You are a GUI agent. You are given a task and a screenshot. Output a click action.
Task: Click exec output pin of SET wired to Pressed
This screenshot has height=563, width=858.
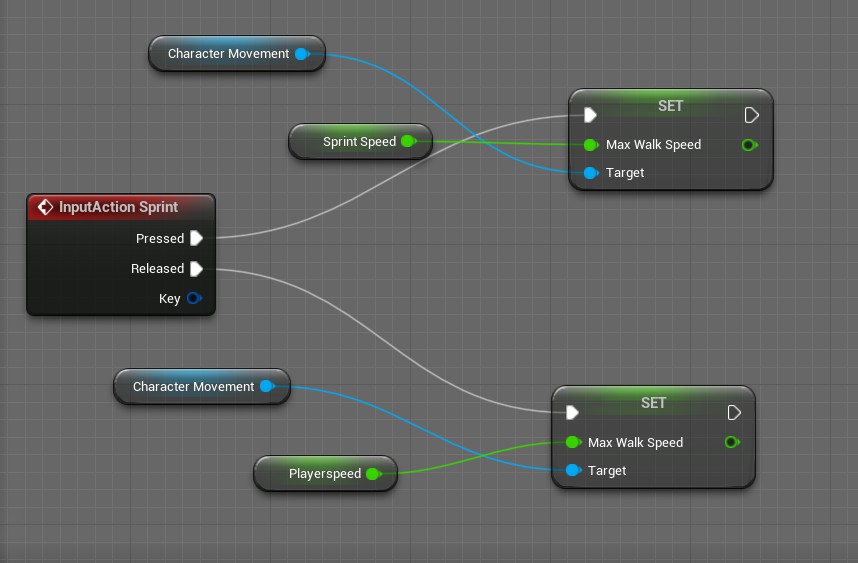click(751, 115)
